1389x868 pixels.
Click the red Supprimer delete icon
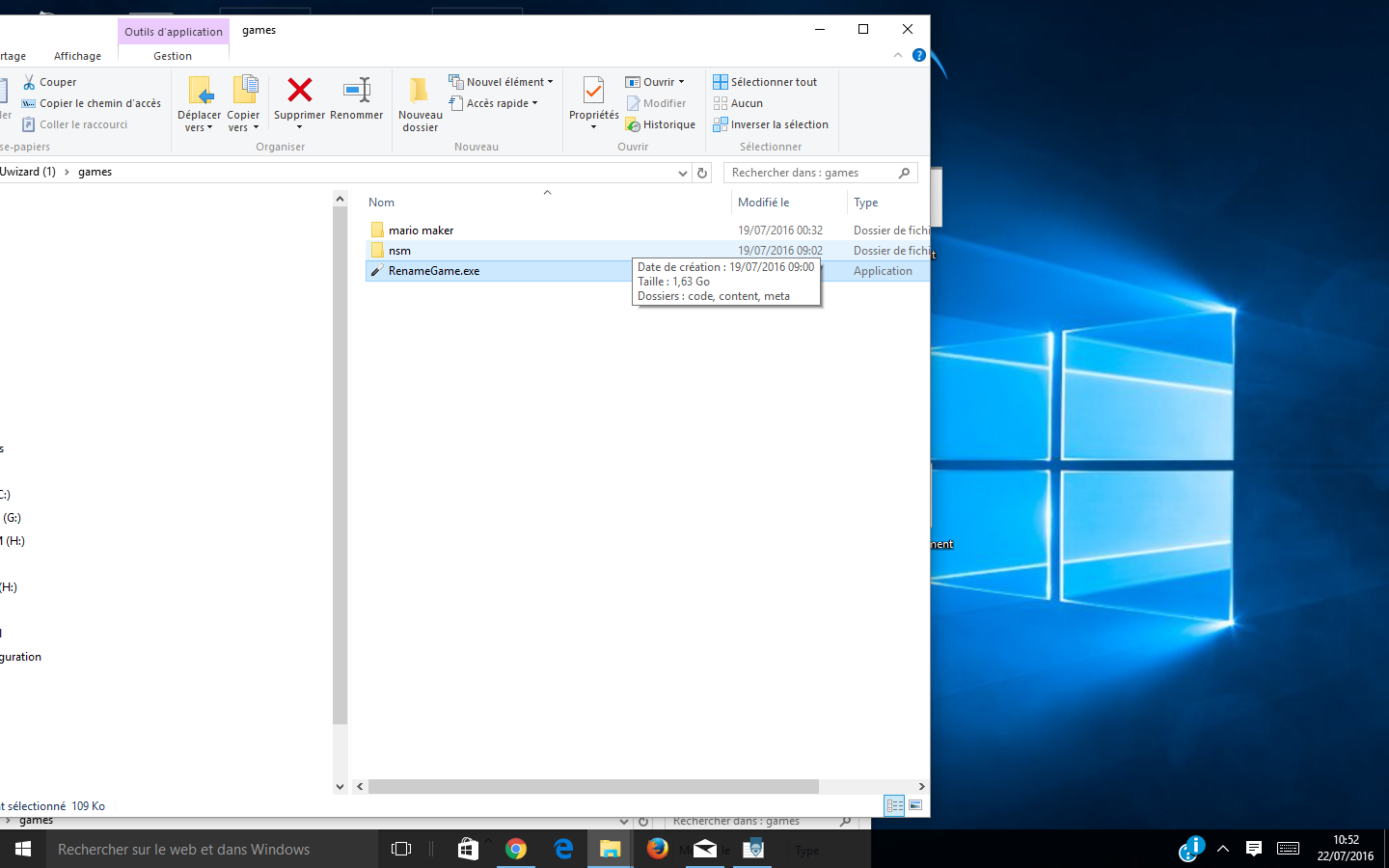tap(300, 91)
